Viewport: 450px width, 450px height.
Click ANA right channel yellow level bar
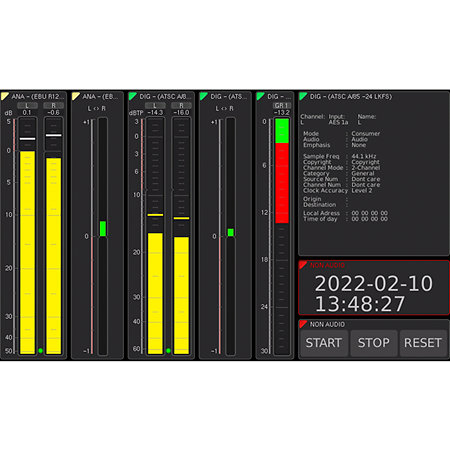tap(54, 256)
